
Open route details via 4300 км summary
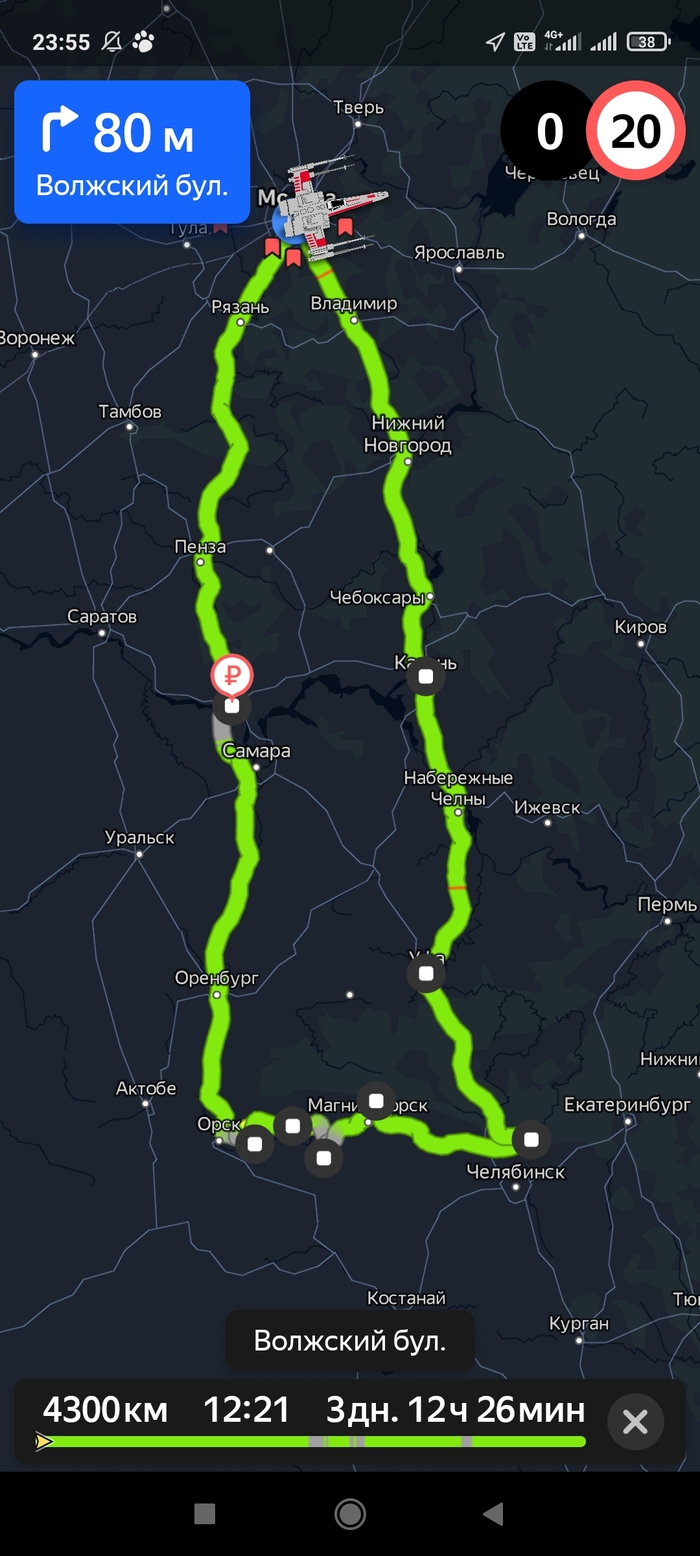(x=105, y=1410)
